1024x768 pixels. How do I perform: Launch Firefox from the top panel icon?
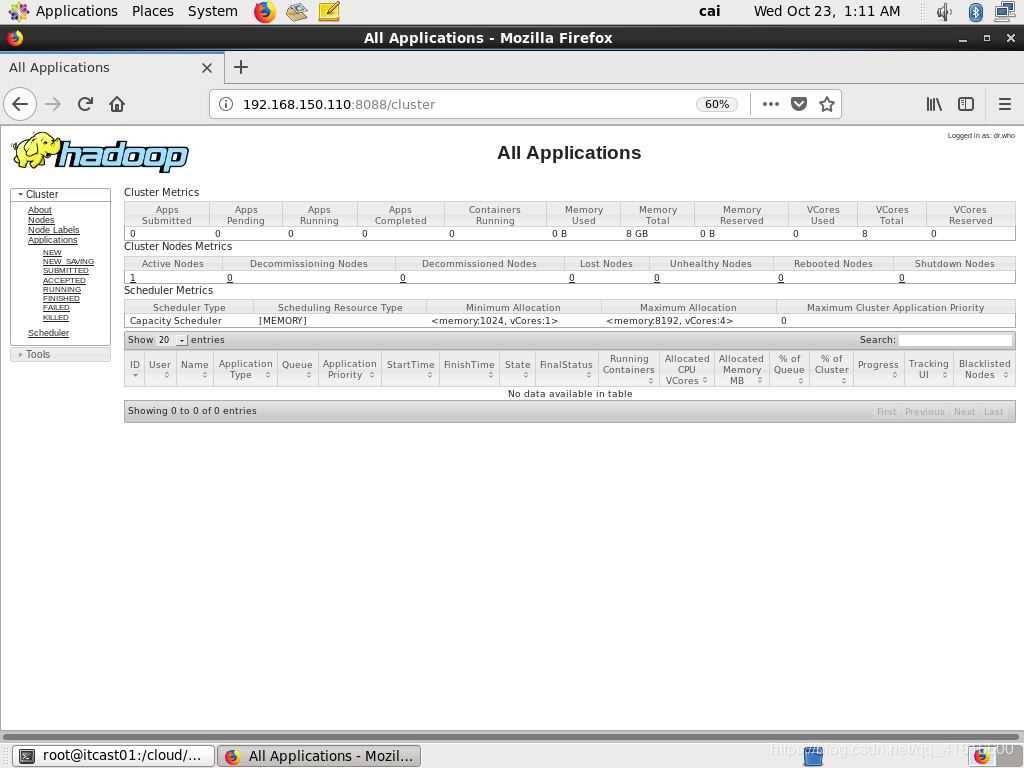264,12
